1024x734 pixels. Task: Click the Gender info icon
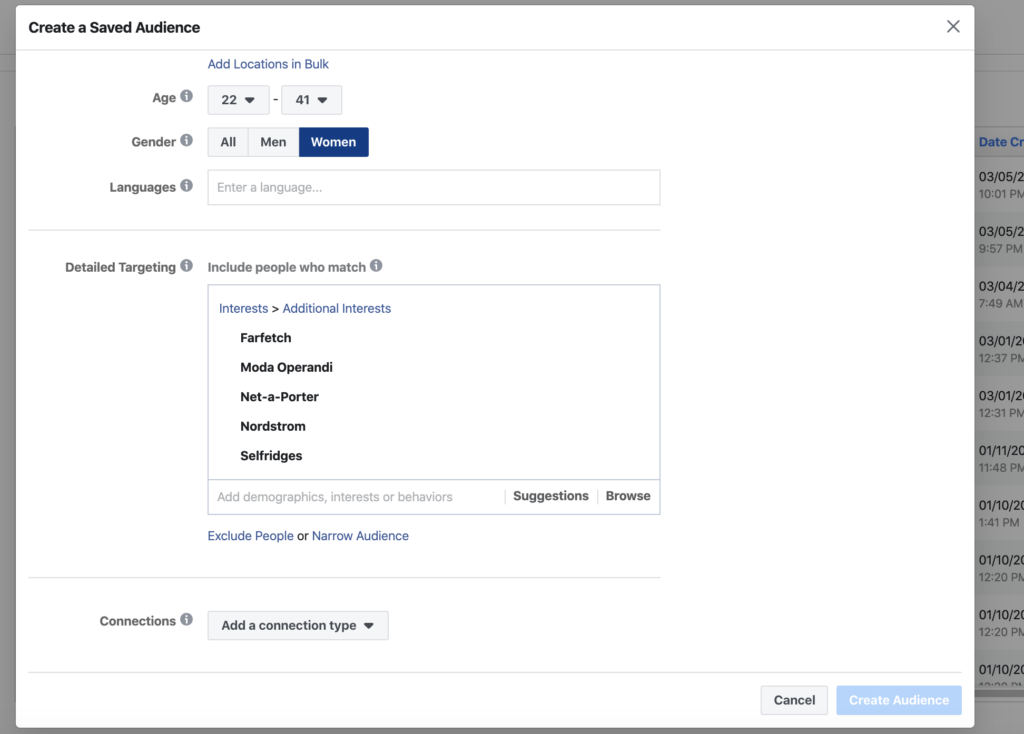pyautogui.click(x=187, y=140)
